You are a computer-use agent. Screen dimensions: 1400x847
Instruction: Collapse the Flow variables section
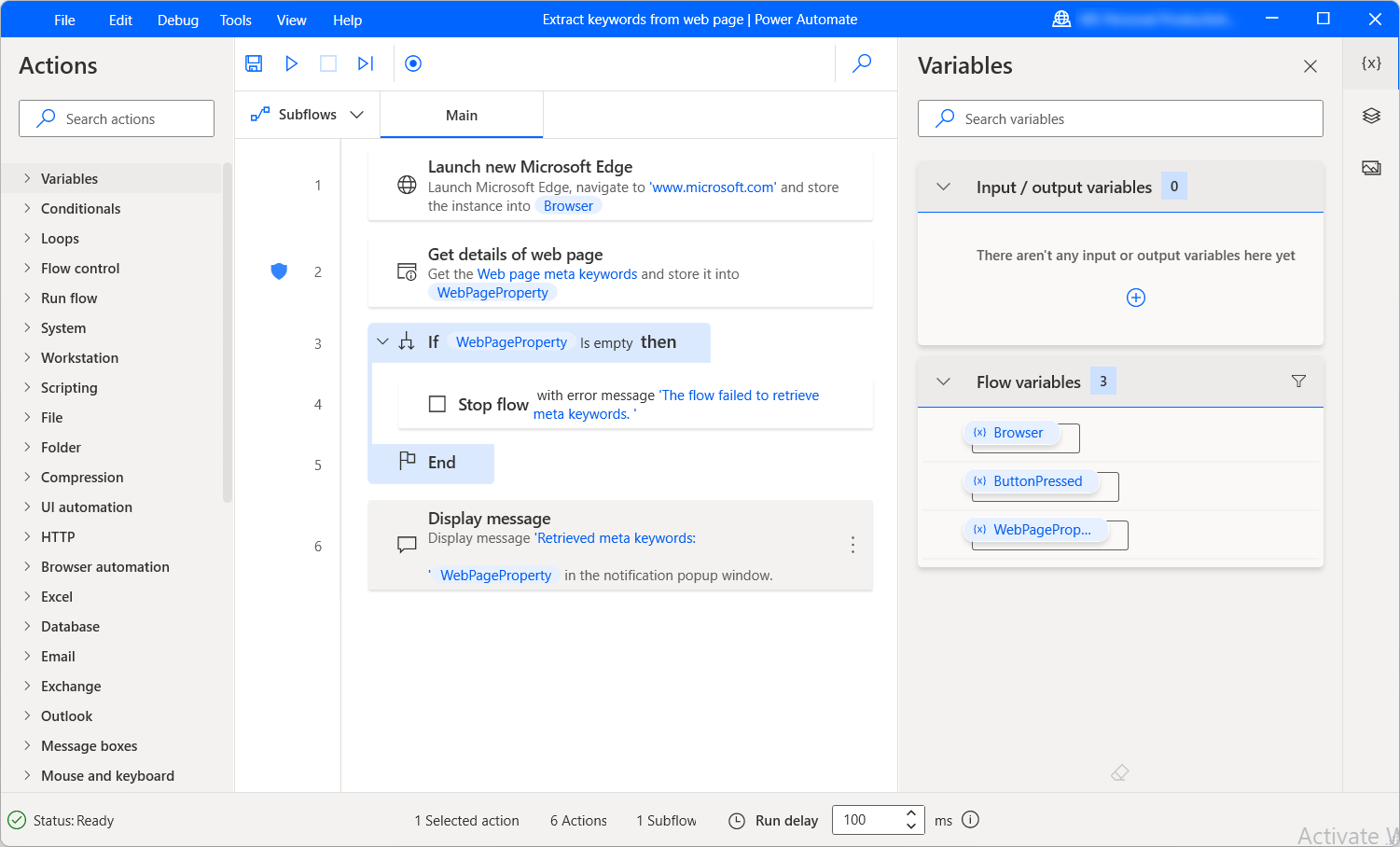point(943,382)
